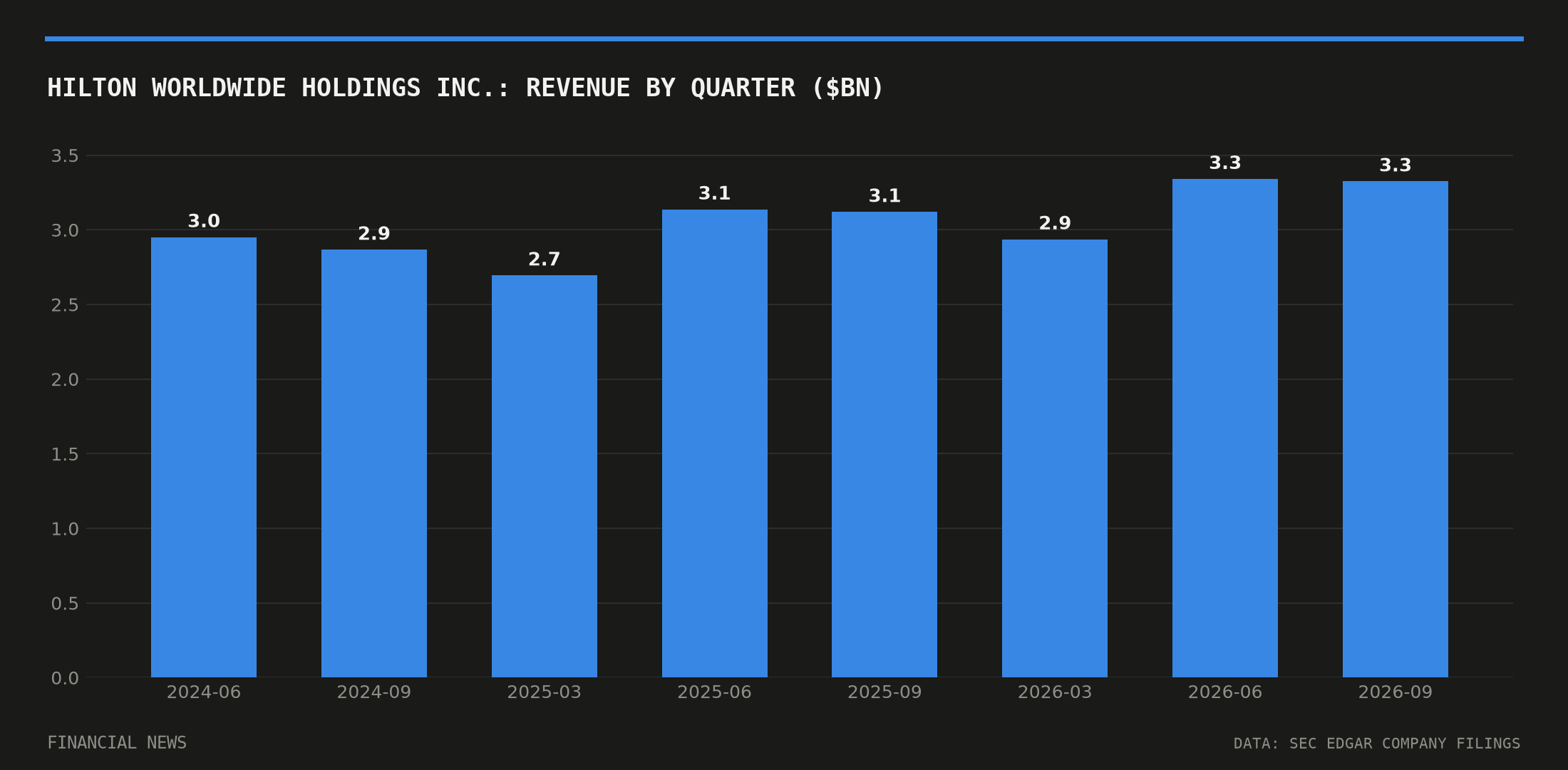Click the 3.5 y-axis tick label
The image size is (1568, 770).
point(65,156)
